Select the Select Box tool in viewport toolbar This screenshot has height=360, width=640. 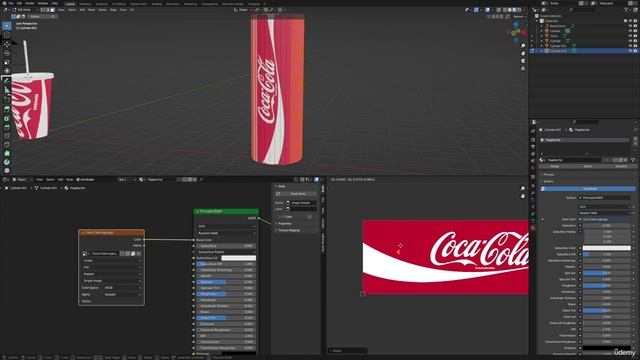click(x=7, y=26)
